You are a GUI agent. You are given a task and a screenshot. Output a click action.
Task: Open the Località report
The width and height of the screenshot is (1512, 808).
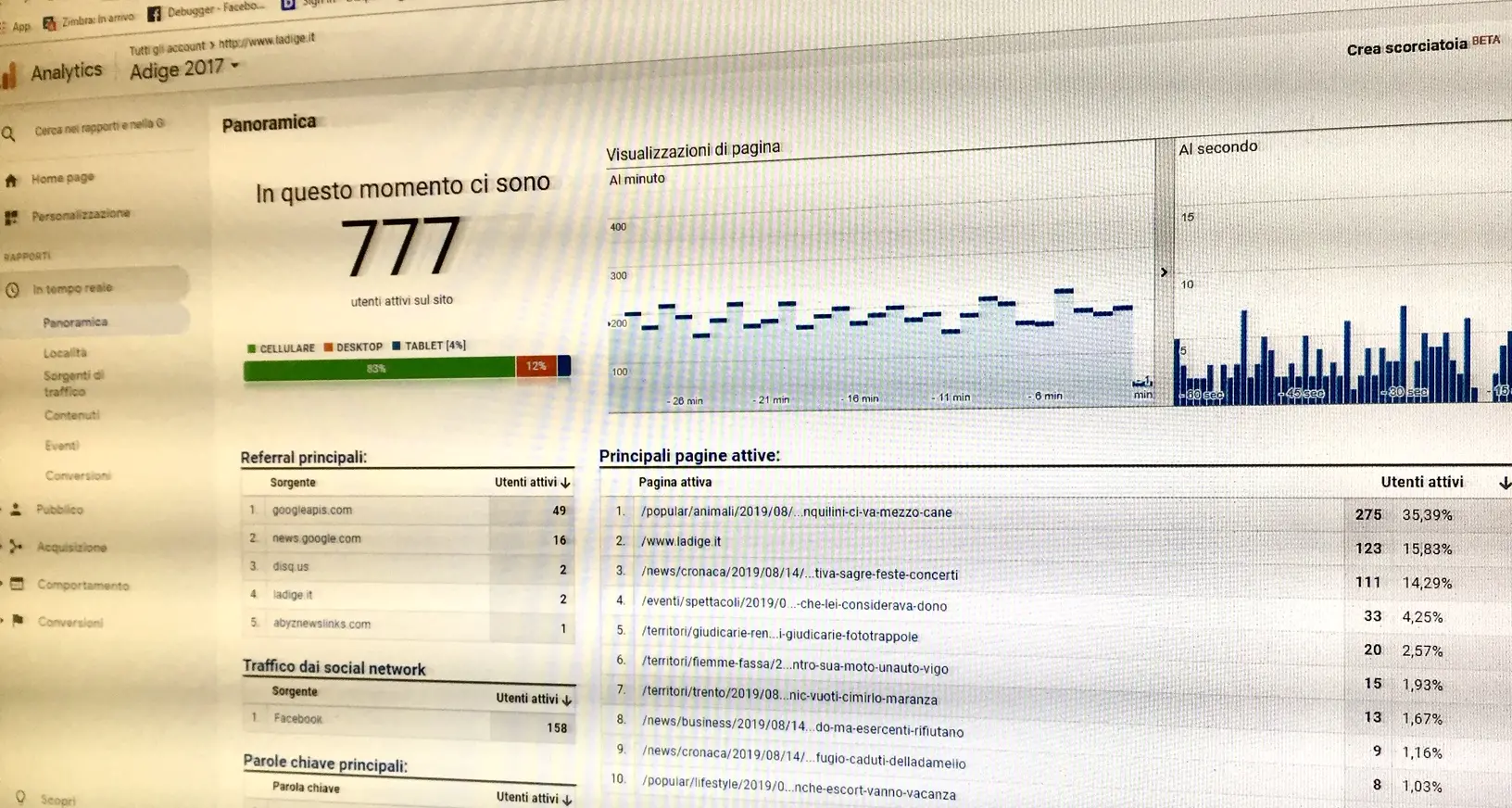click(65, 353)
